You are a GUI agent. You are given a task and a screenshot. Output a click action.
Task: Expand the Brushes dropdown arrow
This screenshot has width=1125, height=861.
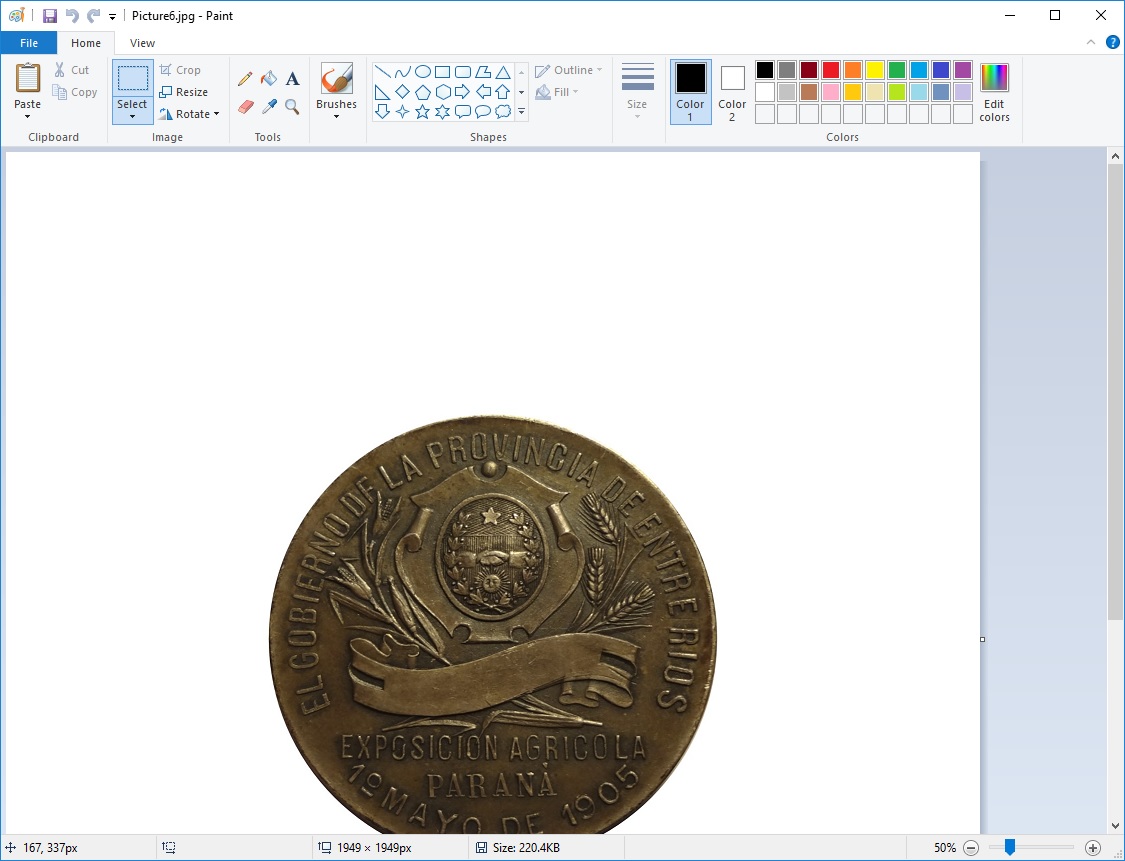(336, 117)
